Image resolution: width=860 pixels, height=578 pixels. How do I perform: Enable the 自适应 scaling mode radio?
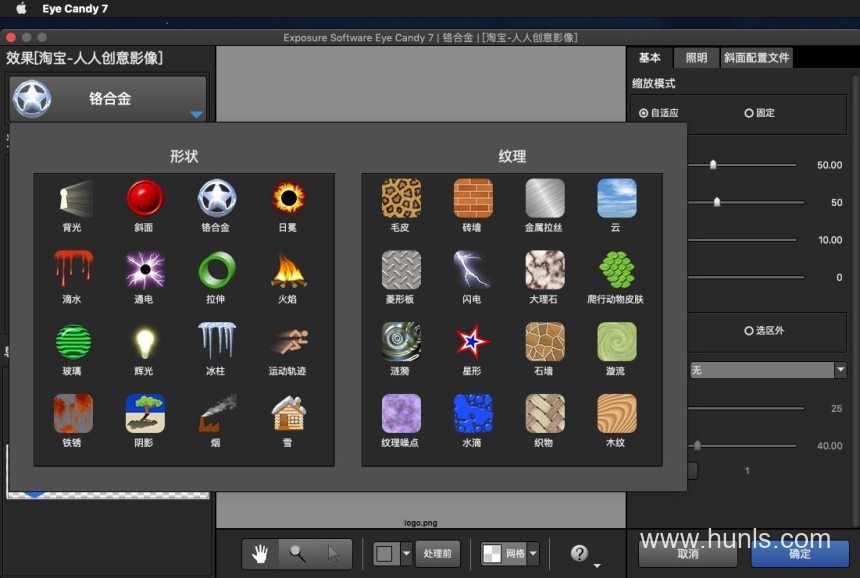(643, 113)
